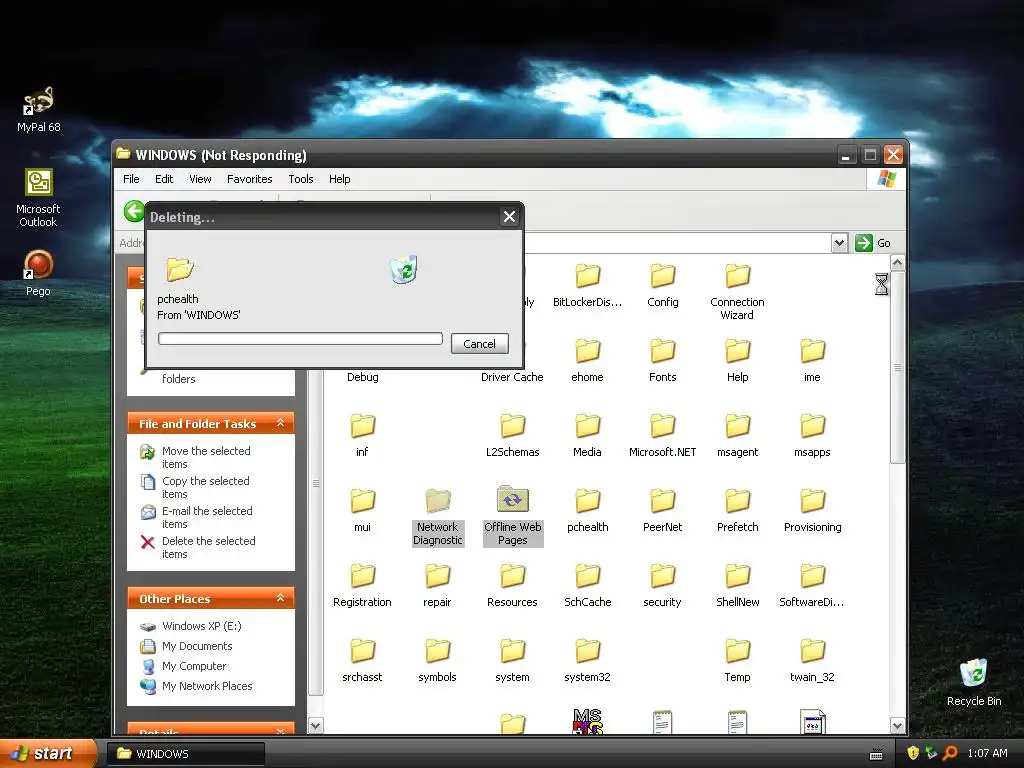Click the task pane scroll down arrow
Image resolution: width=1024 pixels, height=768 pixels.
[315, 726]
